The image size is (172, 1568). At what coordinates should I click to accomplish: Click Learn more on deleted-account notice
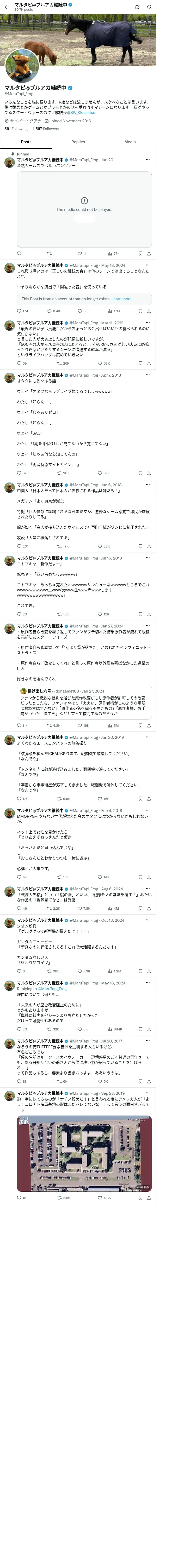tap(121, 299)
